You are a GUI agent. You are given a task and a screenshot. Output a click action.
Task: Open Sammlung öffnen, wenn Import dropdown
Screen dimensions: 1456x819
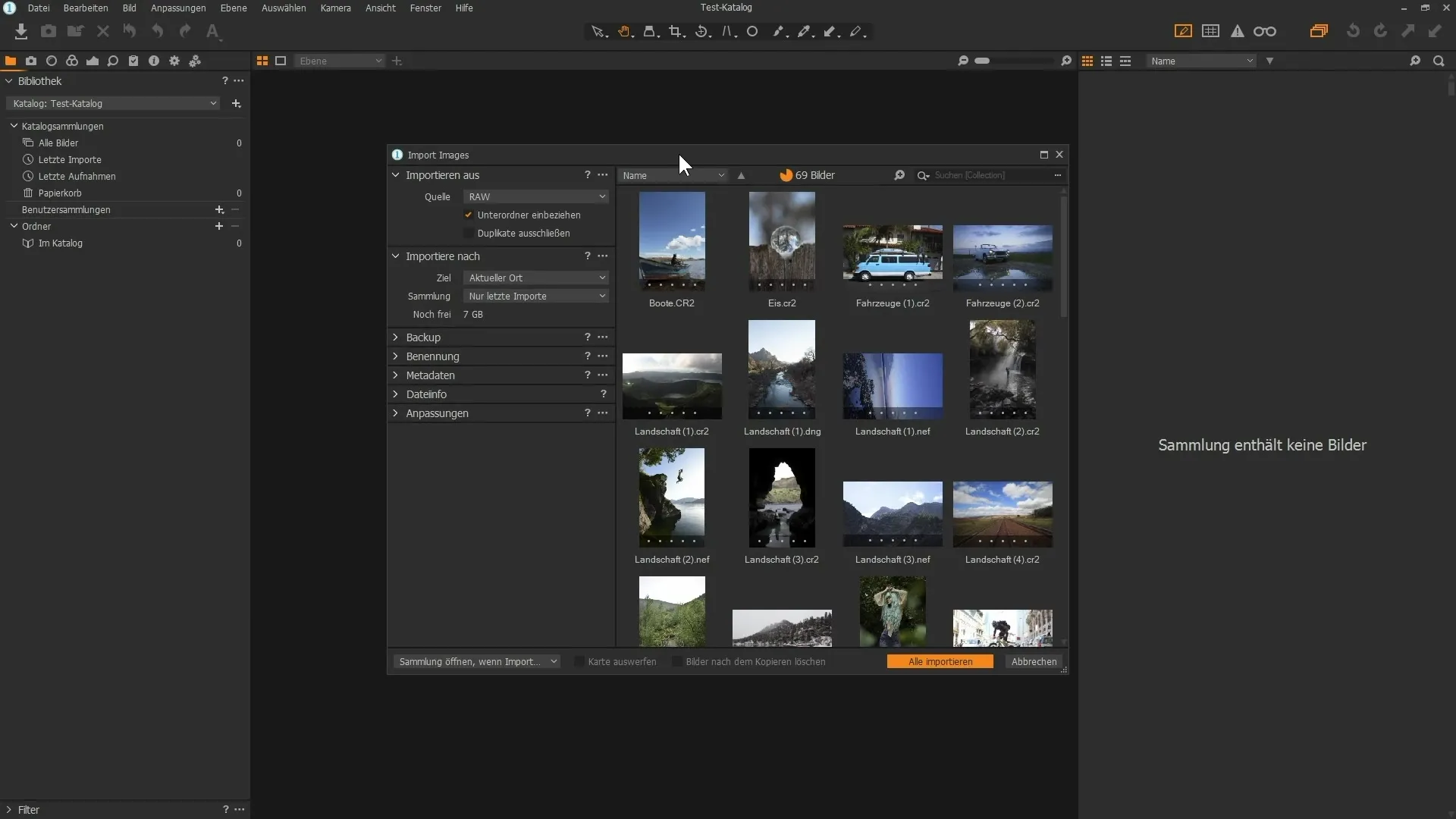477,661
